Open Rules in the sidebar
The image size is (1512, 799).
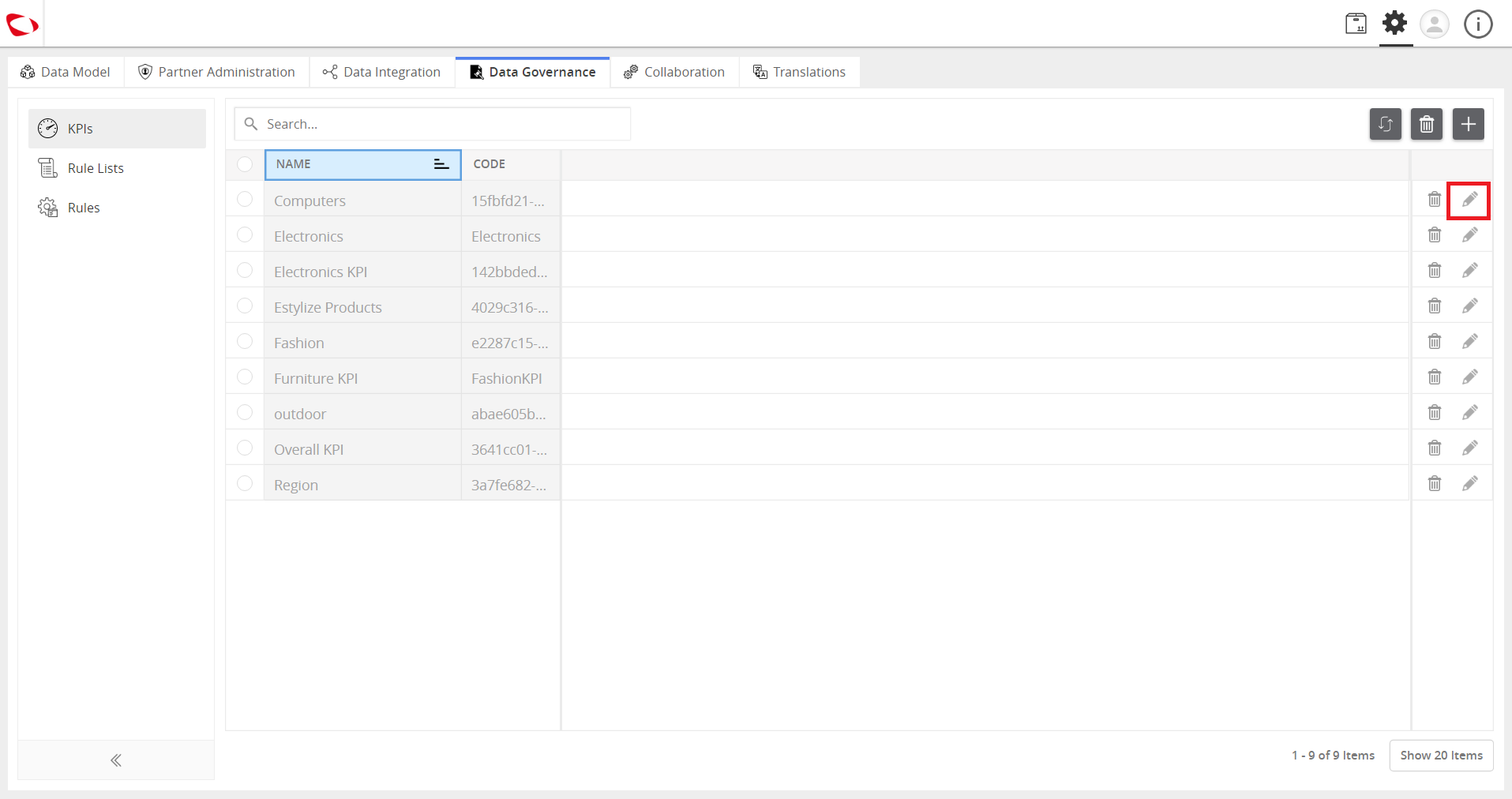coord(117,208)
